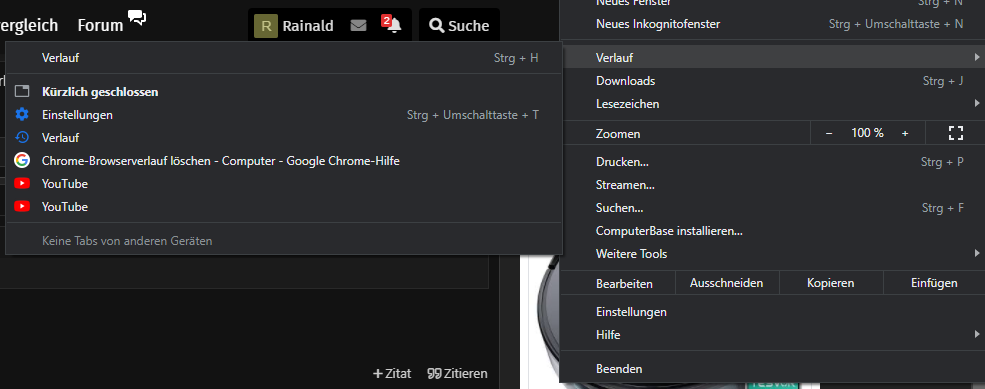This screenshot has width=985, height=389.
Task: Click the Hilfe submenu arrow
Action: coord(977,334)
